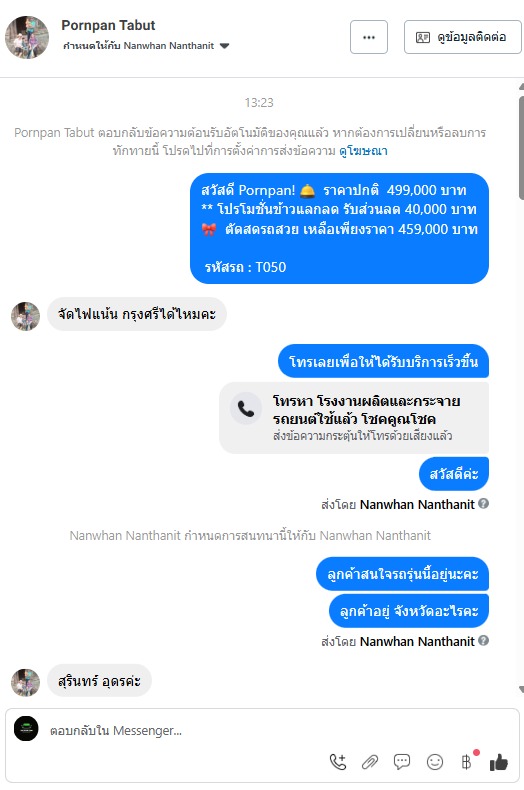Open the ดูโฆษณา link
This screenshot has height=790, width=524.
363,151
